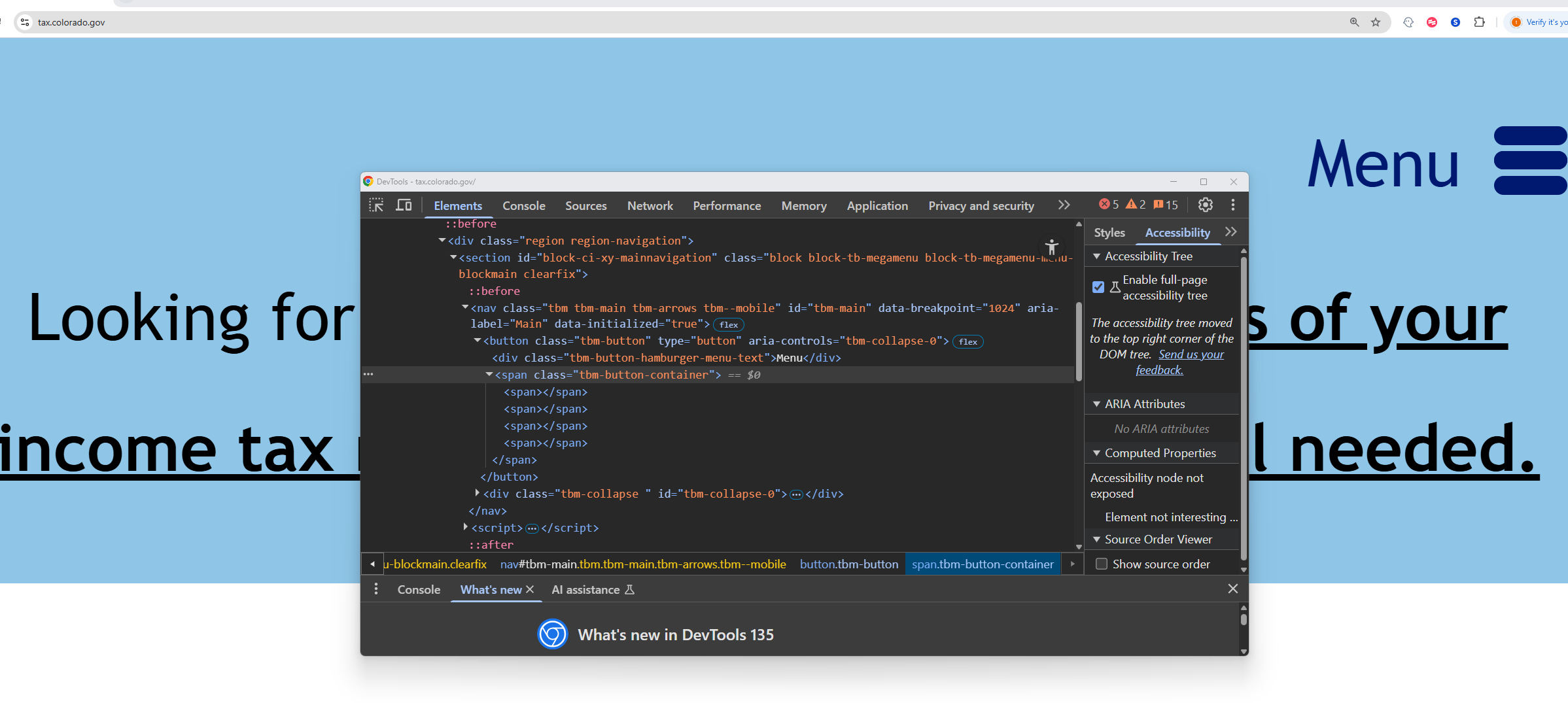Toggle accessibility tree view icon in DOM panel
The image size is (1568, 703).
click(1052, 247)
